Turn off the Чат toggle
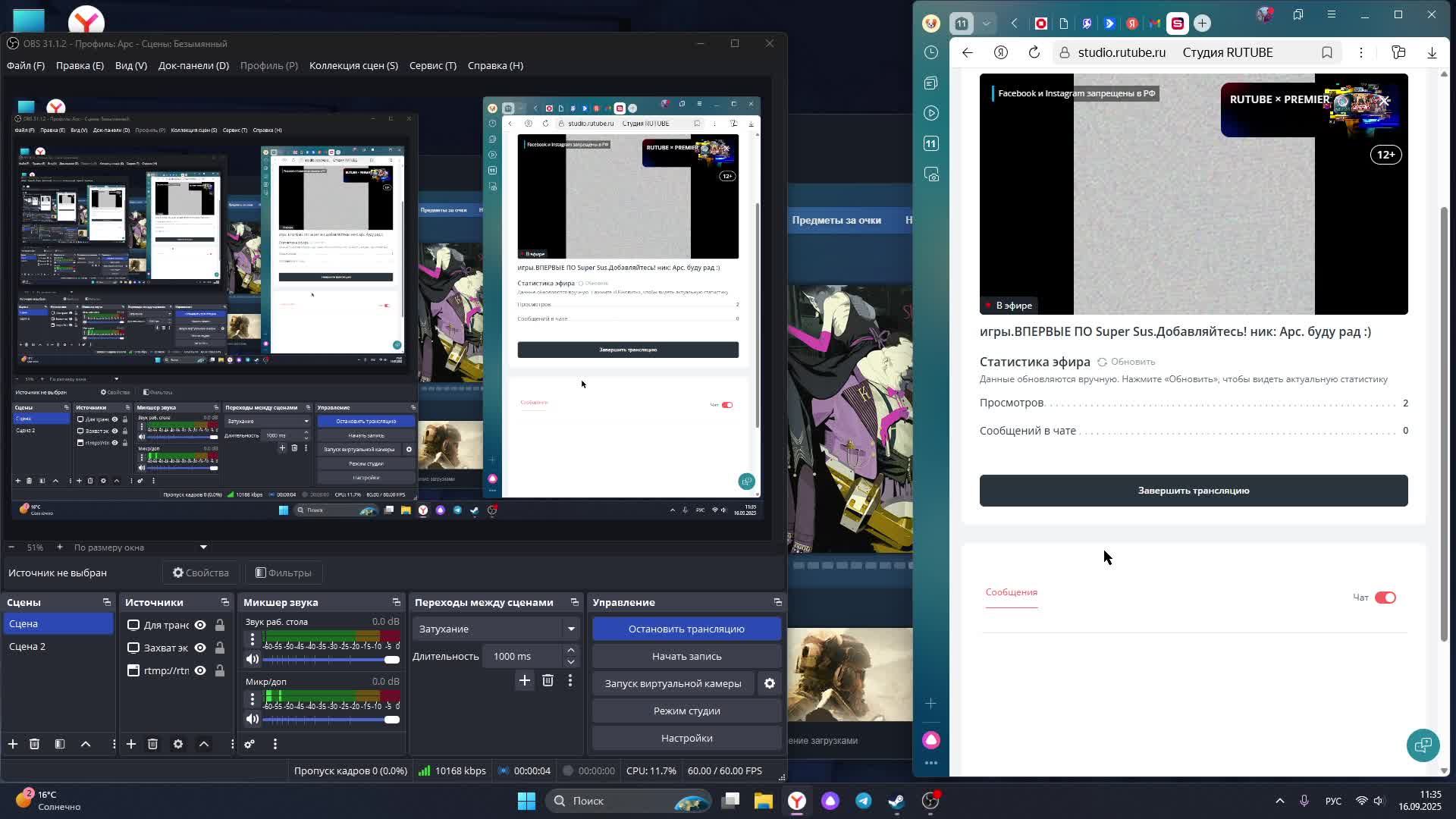This screenshot has width=1456, height=819. (1385, 598)
